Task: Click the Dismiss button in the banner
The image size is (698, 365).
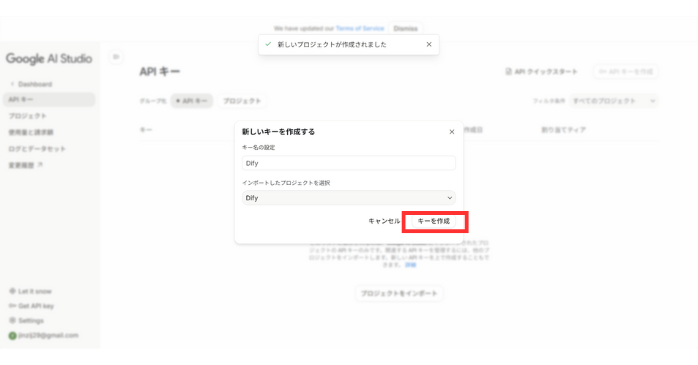Action: click(x=406, y=28)
